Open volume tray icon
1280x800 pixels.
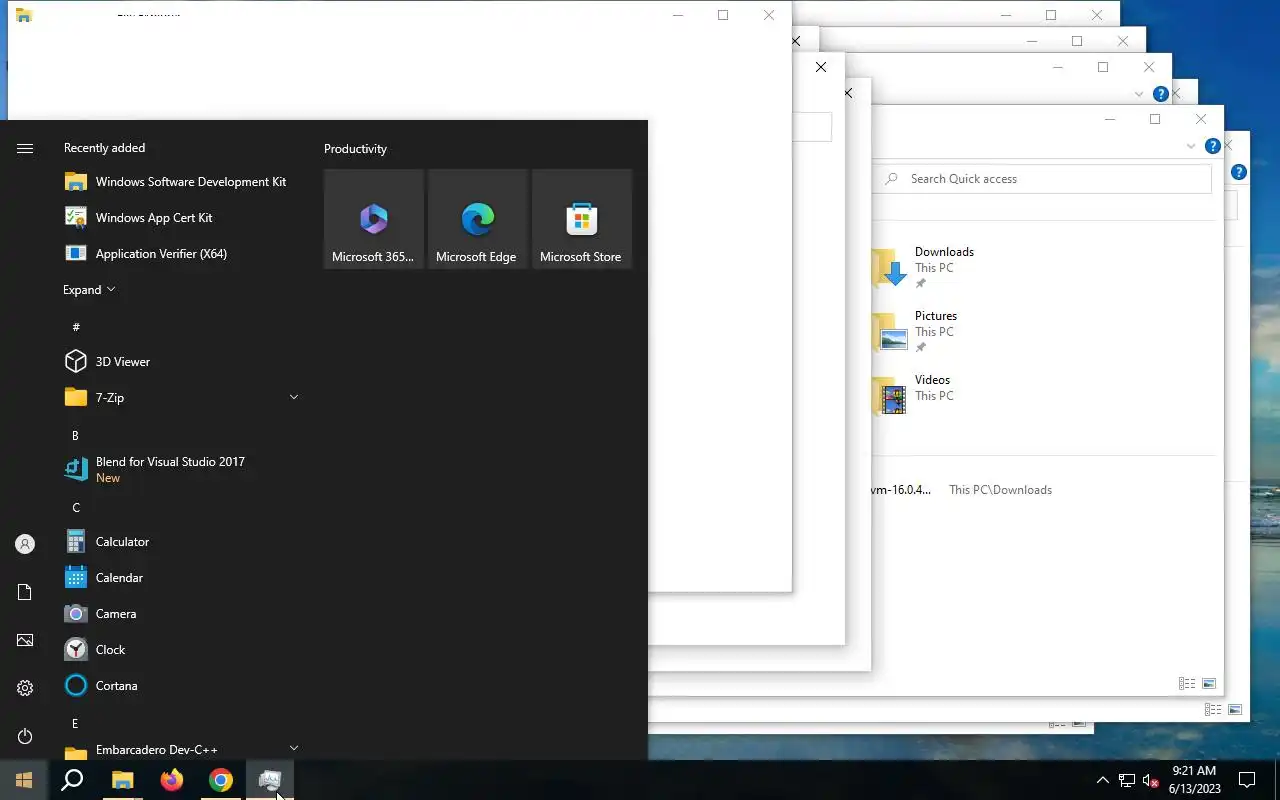(x=1149, y=780)
